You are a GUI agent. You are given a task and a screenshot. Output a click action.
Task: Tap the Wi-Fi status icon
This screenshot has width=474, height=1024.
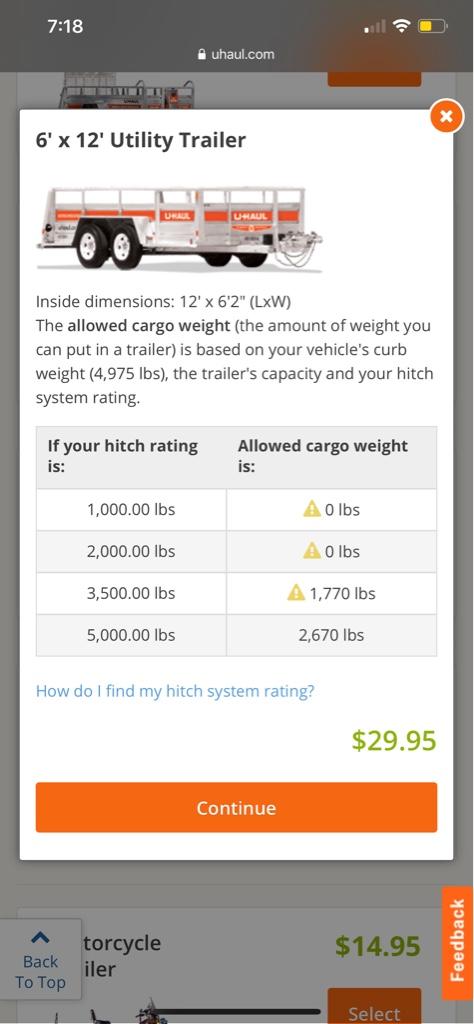(x=403, y=27)
